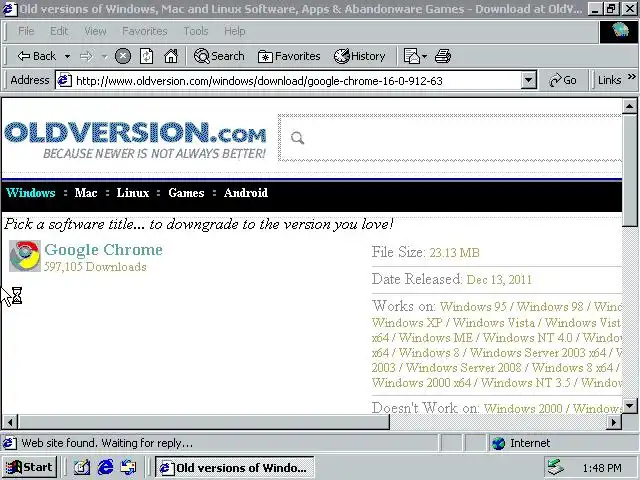The height and width of the screenshot is (480, 640).
Task: Click the Forward arrow button
Action: [x=86, y=56]
